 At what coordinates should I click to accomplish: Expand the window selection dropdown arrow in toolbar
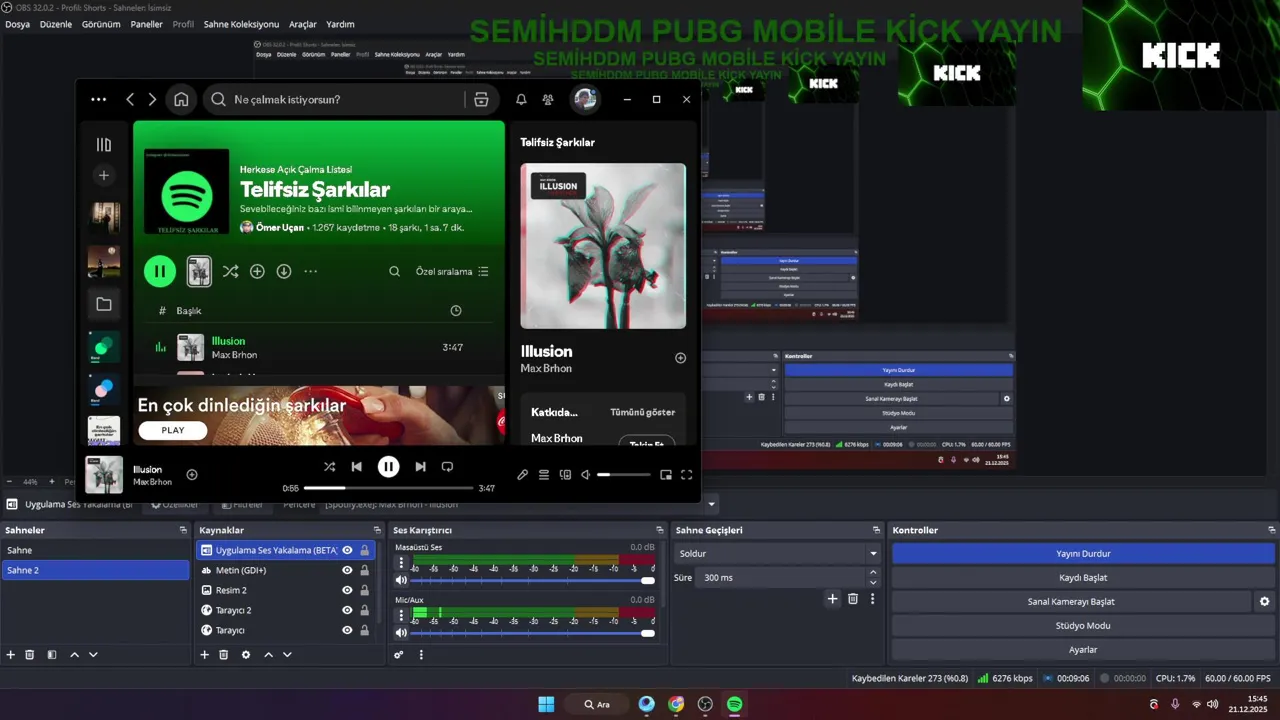point(712,505)
